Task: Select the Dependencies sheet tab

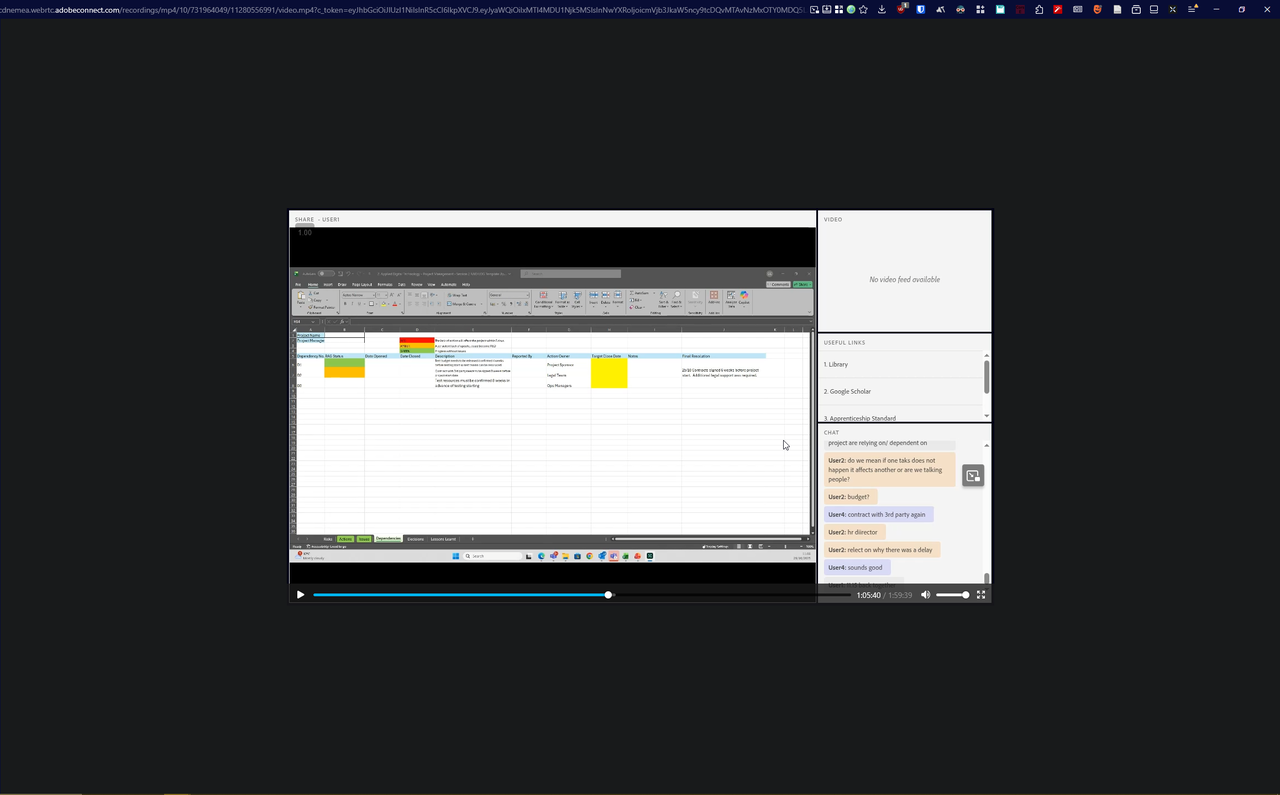Action: pyautogui.click(x=388, y=538)
